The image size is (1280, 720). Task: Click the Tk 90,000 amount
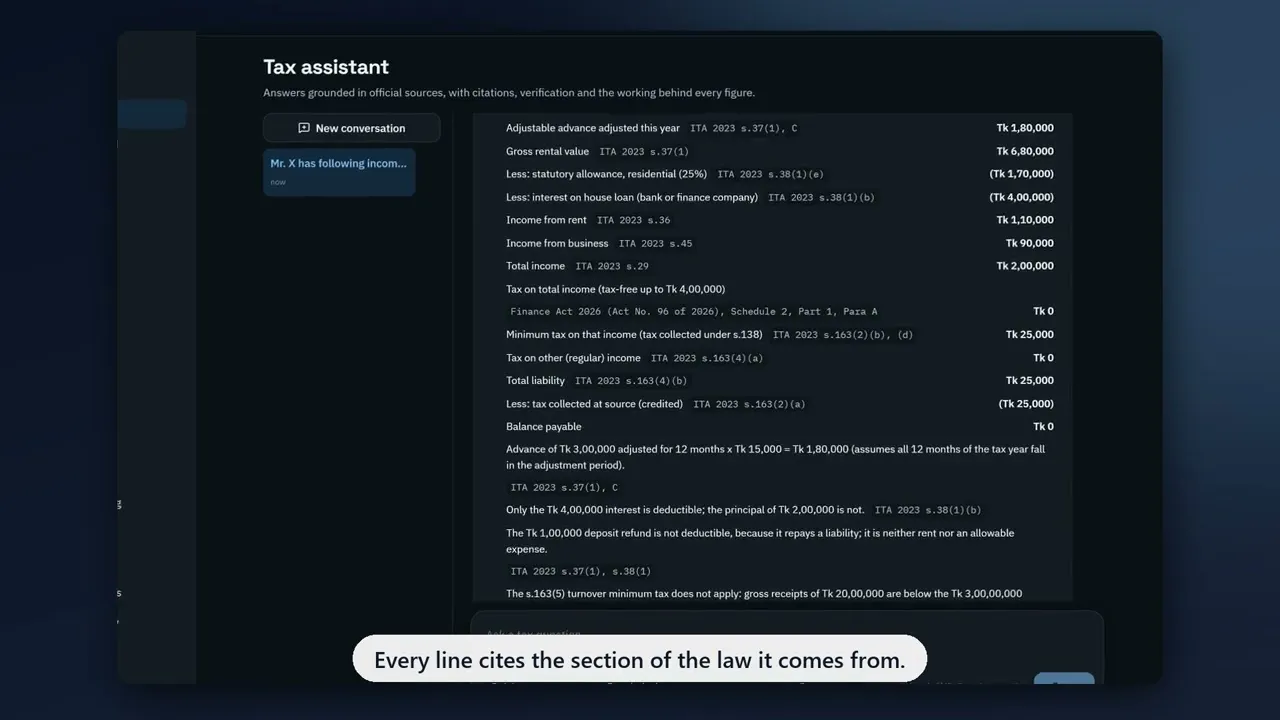tap(1030, 243)
